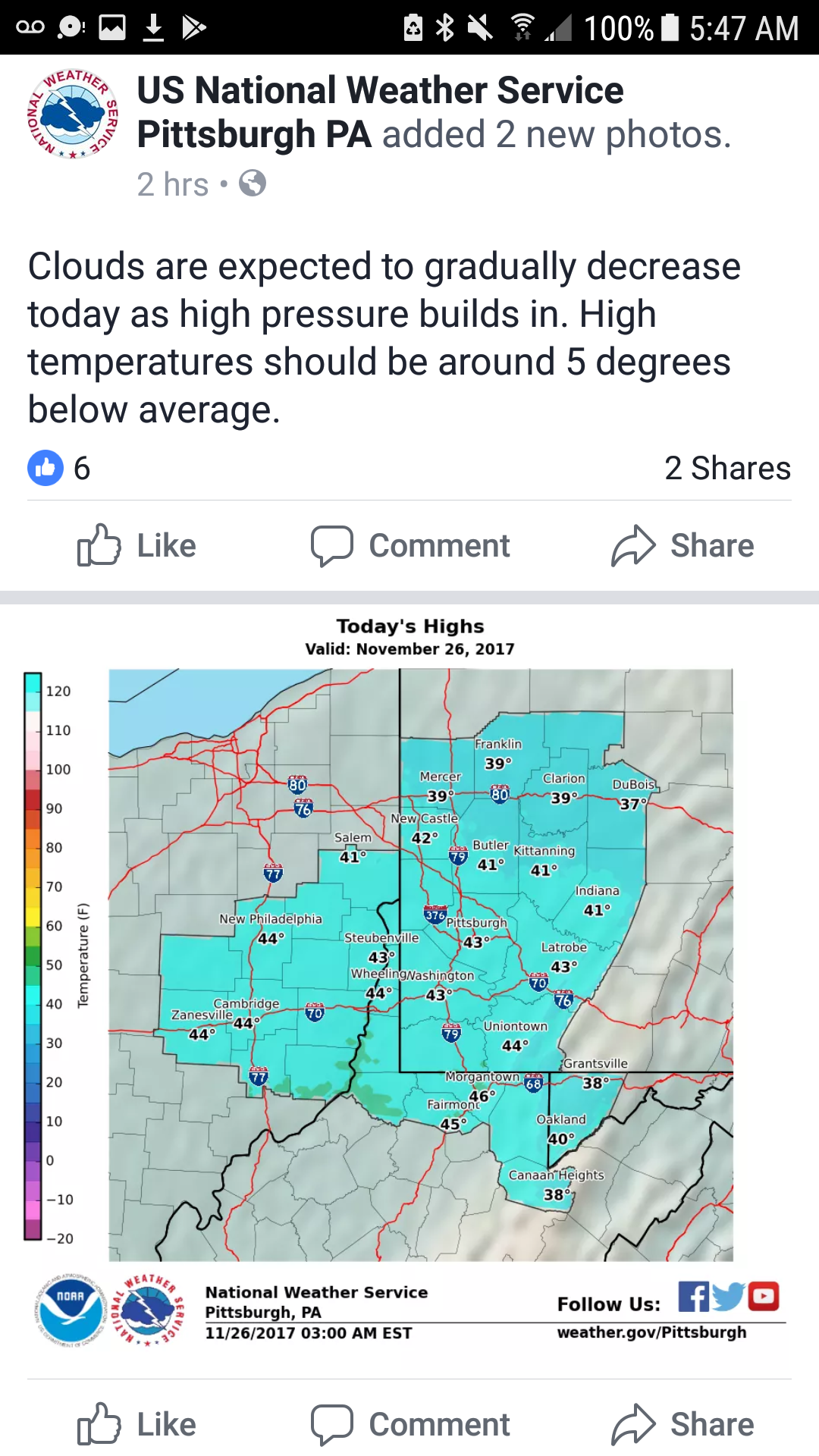Image resolution: width=819 pixels, height=1456 pixels.
Task: Tap the Facebook icon on the map
Action: (x=693, y=1296)
